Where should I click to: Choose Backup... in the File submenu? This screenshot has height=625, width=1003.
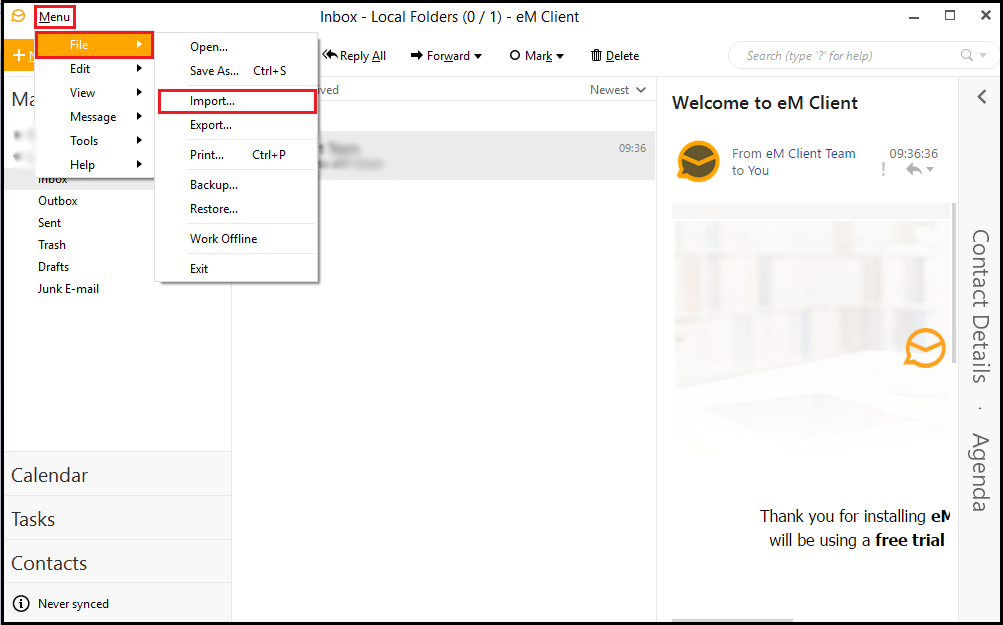(213, 185)
